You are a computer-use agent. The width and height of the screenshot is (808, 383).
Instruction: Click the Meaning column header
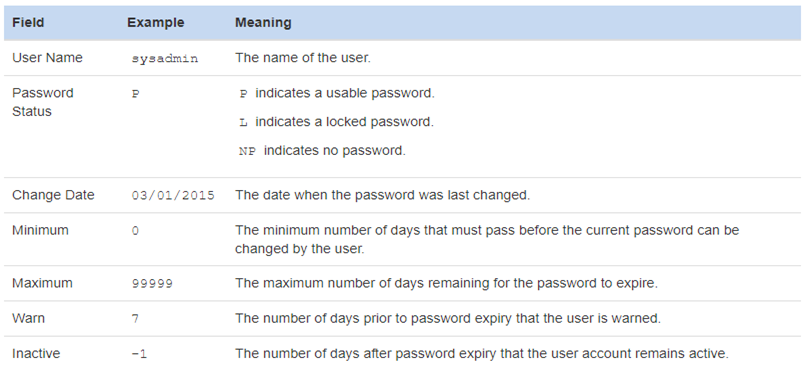(263, 23)
